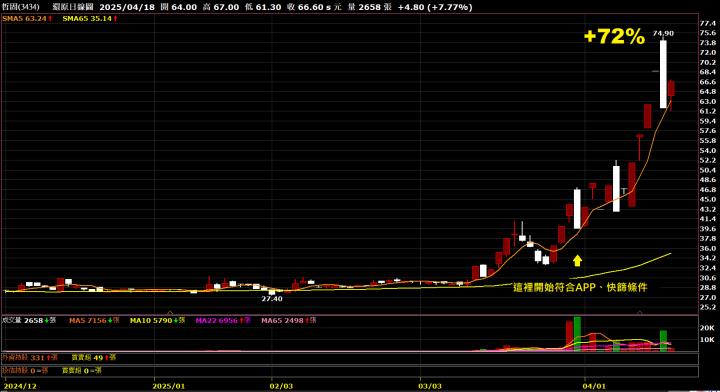Image resolution: width=720 pixels, height=392 pixels.
Task: Click the +72% gain annotation text
Action: [614, 36]
